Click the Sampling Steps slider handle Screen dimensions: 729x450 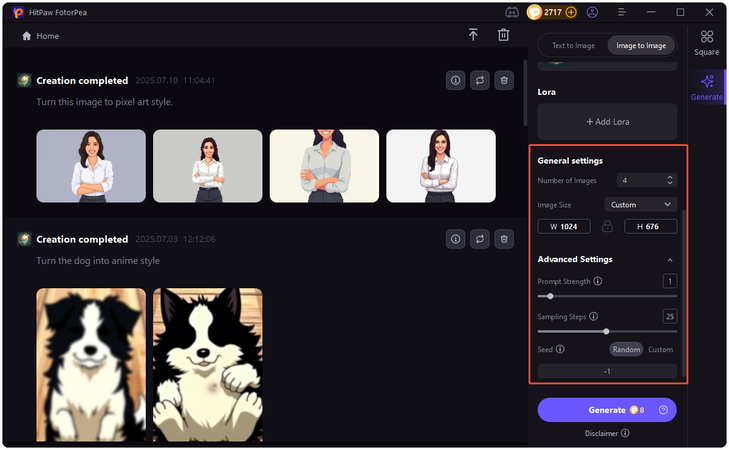(x=606, y=331)
